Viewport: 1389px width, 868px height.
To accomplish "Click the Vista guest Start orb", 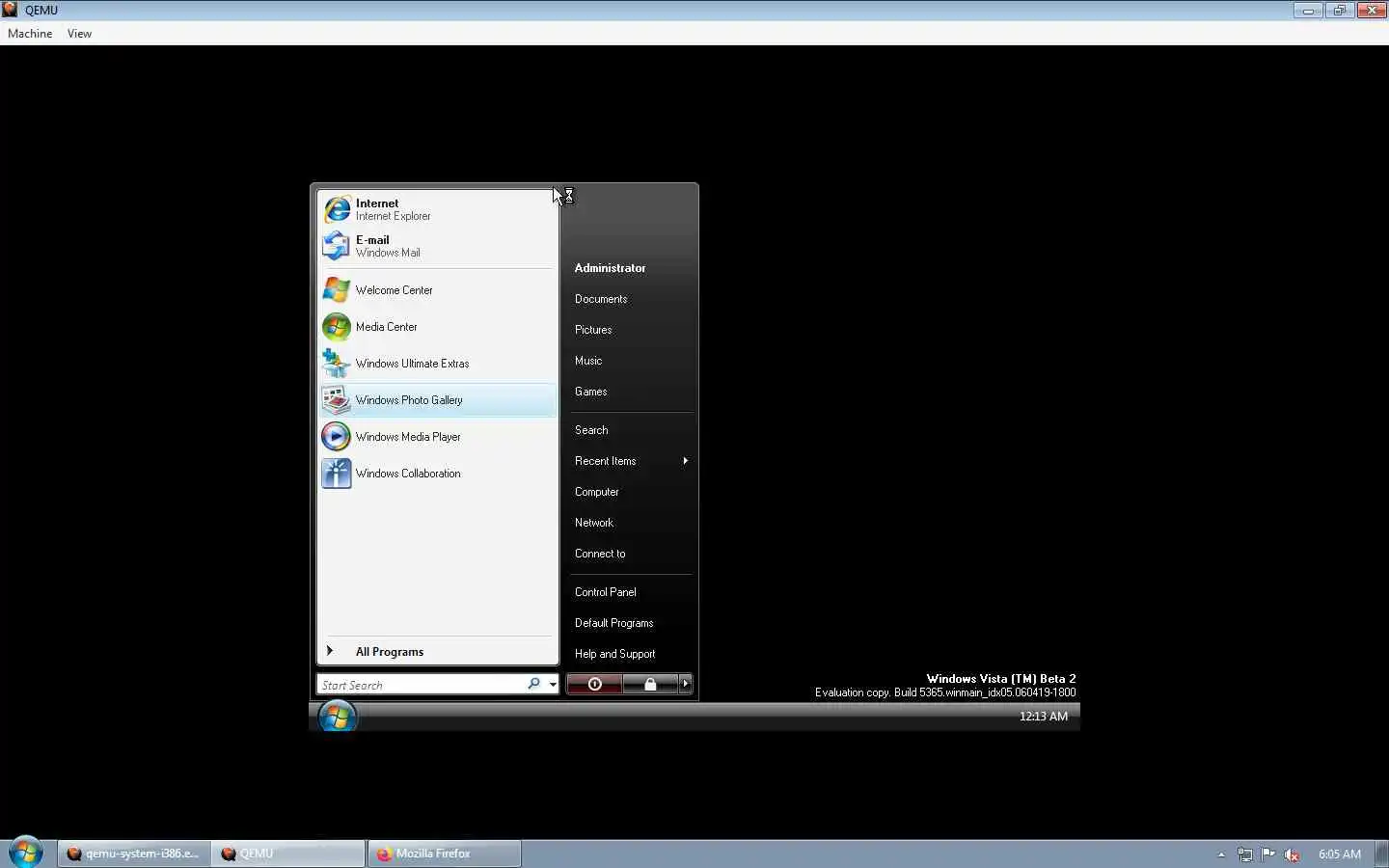I will click(338, 717).
